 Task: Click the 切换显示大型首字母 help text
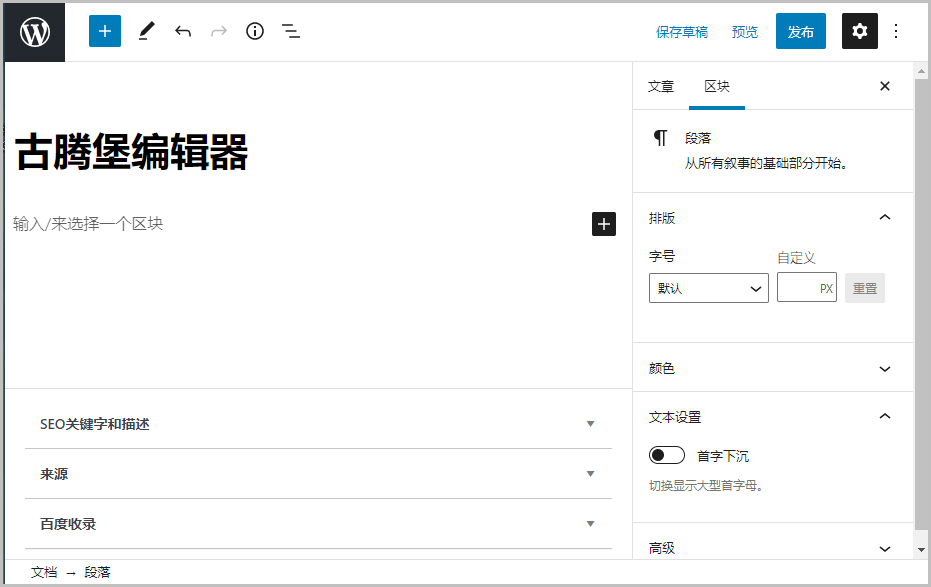tap(706, 486)
